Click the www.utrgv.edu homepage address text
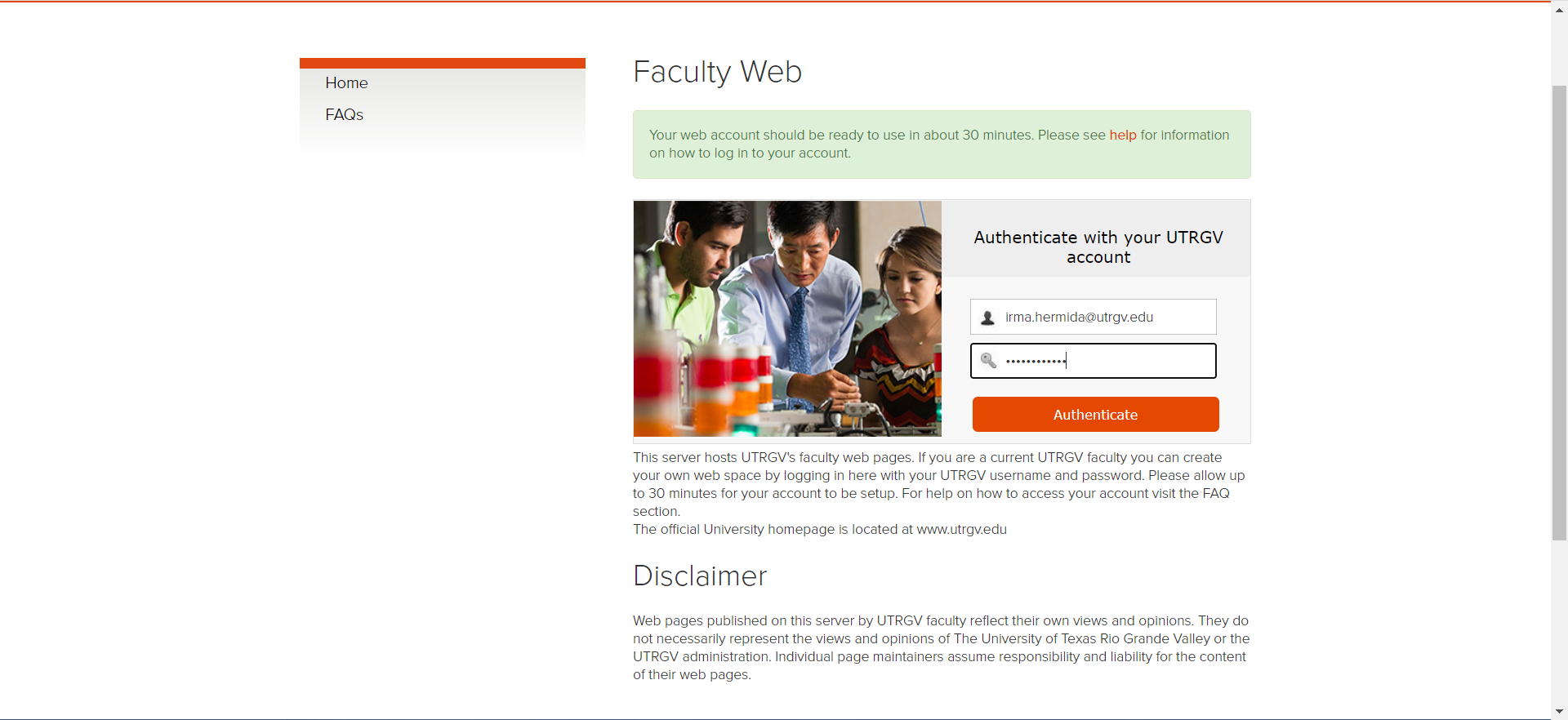Image resolution: width=1568 pixels, height=720 pixels. click(x=961, y=530)
